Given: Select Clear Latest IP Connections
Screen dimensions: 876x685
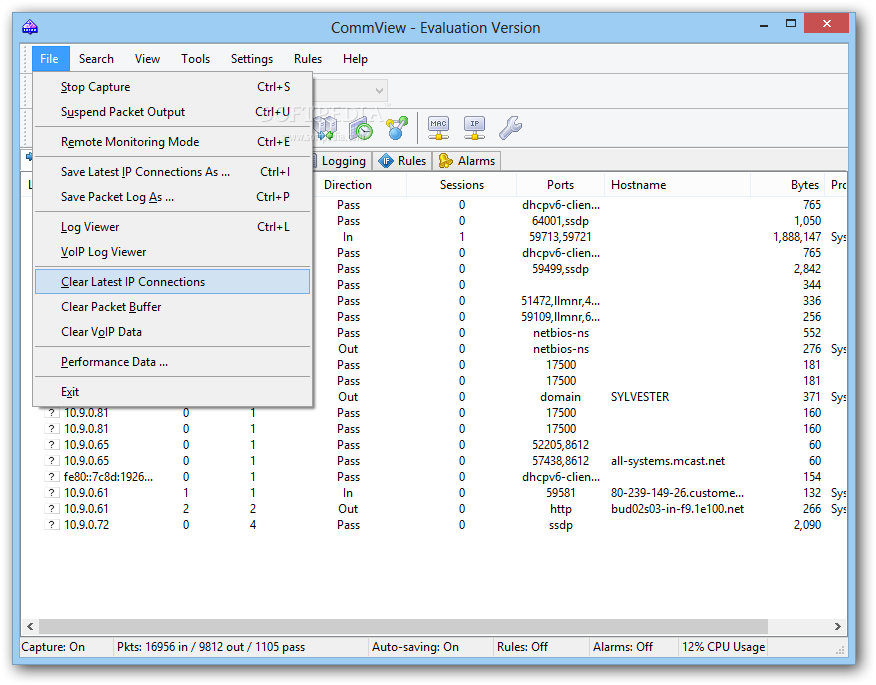Looking at the screenshot, I should [172, 282].
